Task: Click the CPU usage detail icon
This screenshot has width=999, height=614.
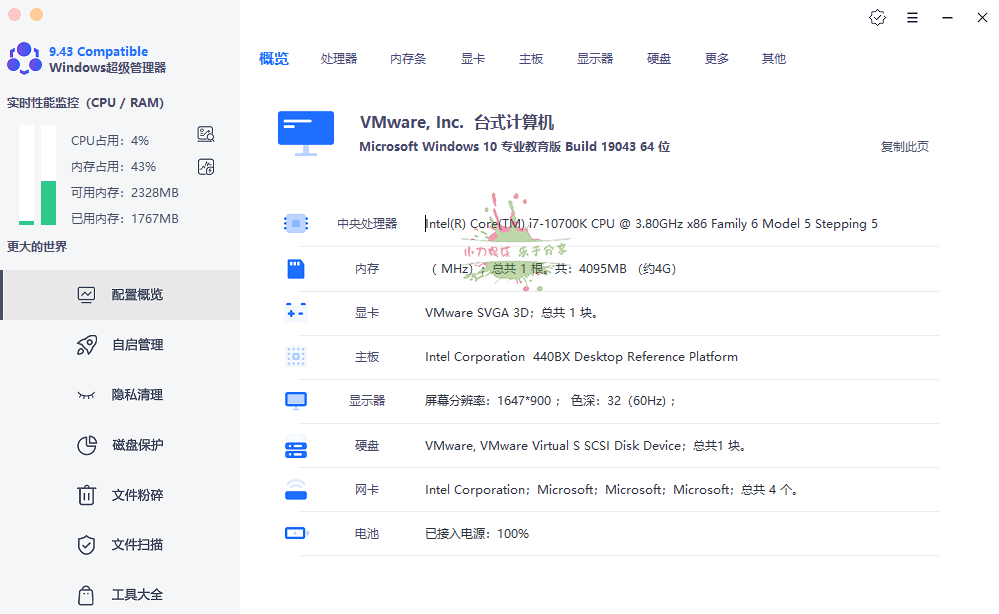Action: click(206, 135)
